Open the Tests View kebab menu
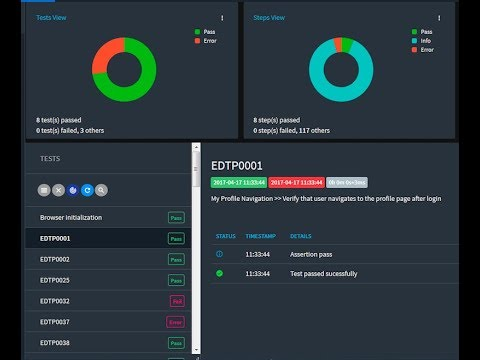This screenshot has height=360, width=480. click(x=222, y=18)
